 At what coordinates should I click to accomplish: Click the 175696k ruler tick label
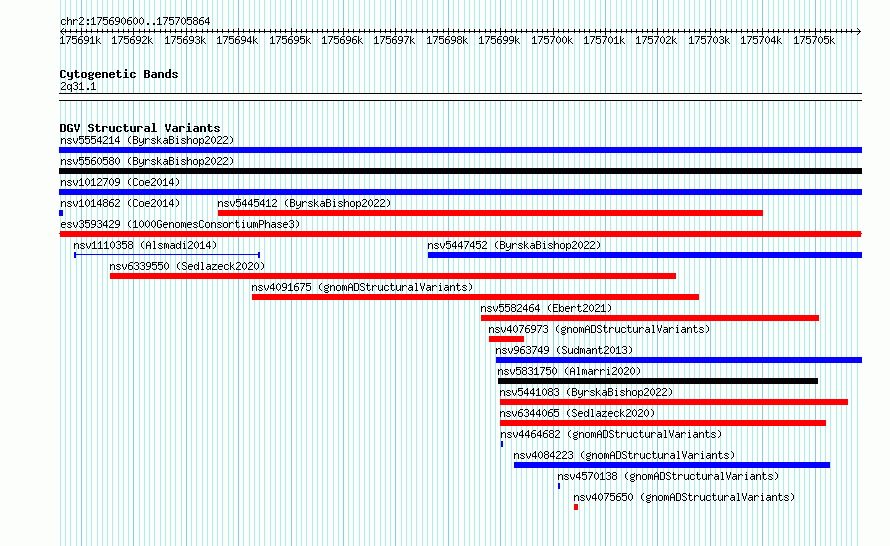(x=342, y=40)
